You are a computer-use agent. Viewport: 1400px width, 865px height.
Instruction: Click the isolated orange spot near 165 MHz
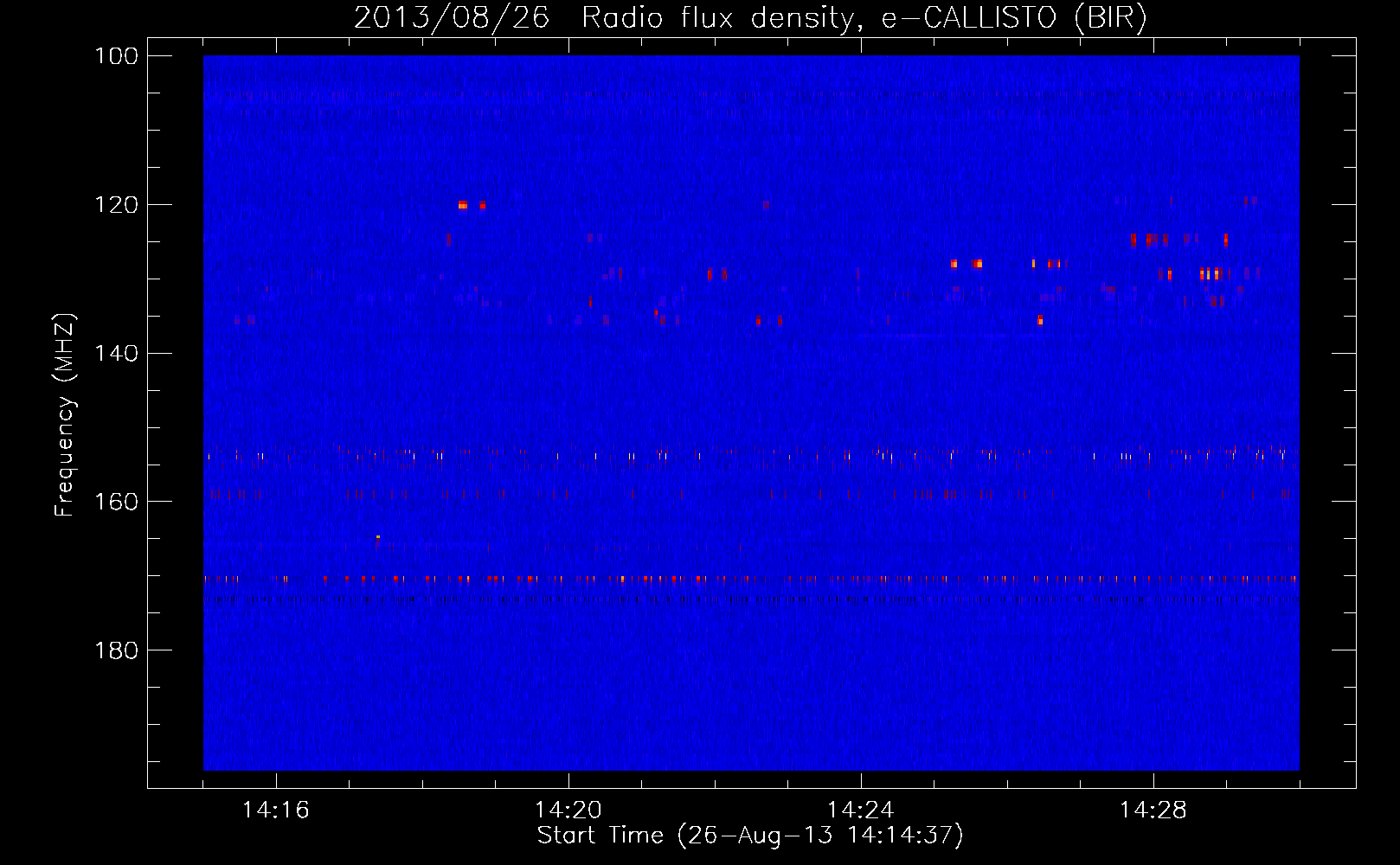tap(378, 537)
